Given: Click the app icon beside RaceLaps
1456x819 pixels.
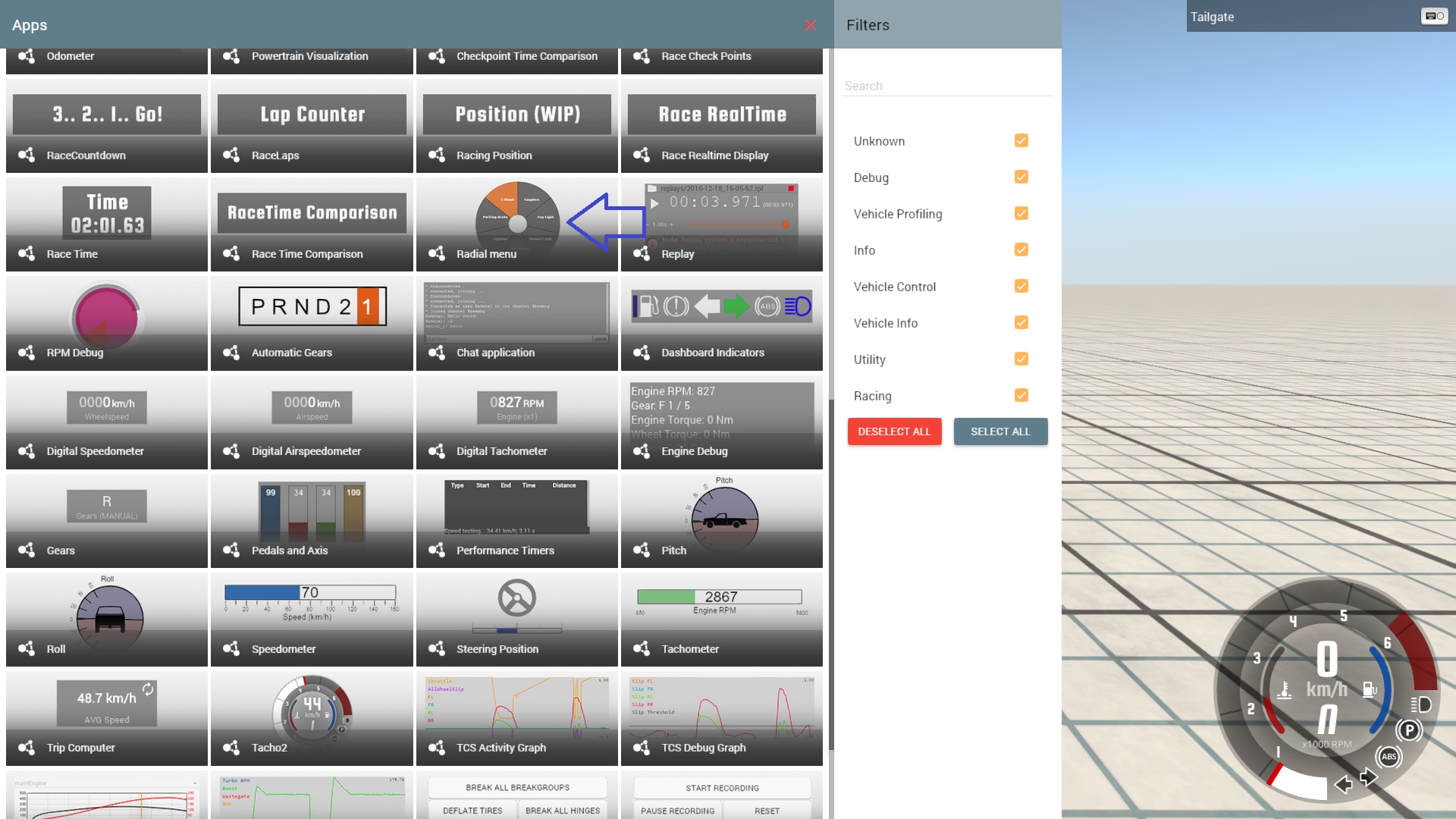Looking at the screenshot, I should (x=231, y=155).
